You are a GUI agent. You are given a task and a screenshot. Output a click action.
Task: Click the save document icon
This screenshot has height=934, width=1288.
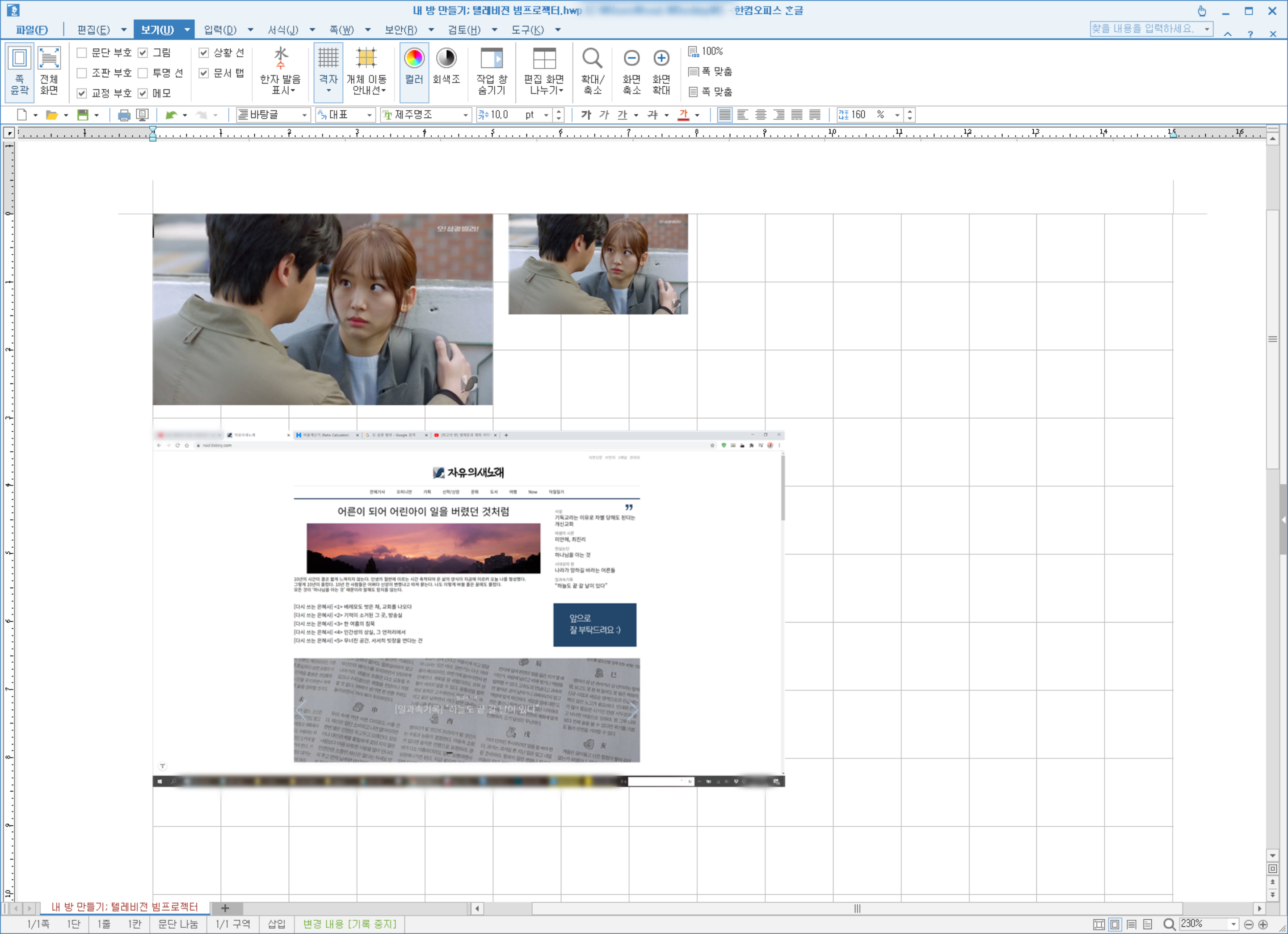click(83, 115)
